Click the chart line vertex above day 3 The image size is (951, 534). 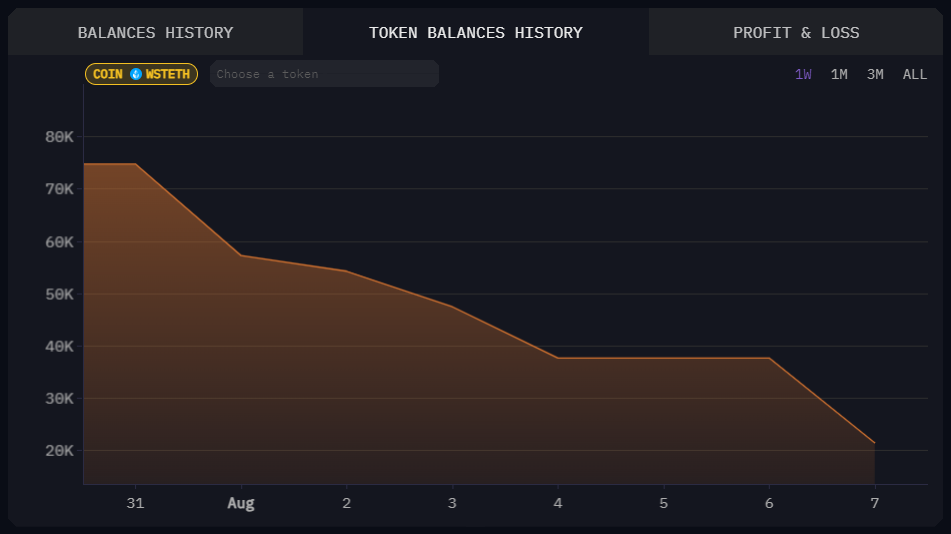452,306
